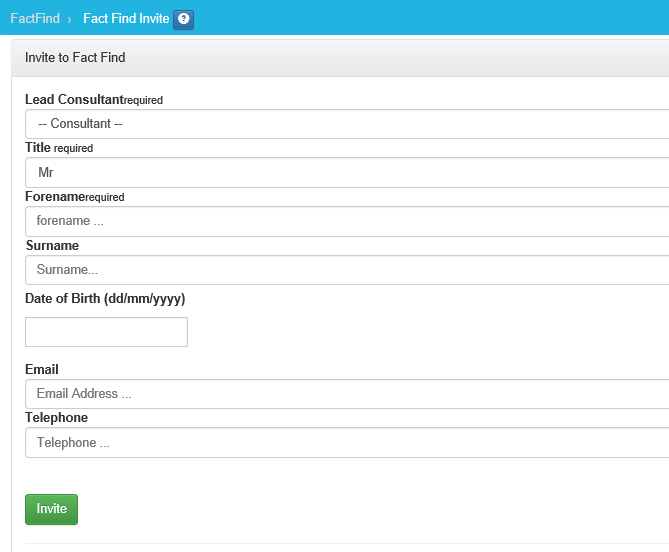Screen dimensions: 669x552
Task: Click the Email Address input field
Action: tap(346, 394)
